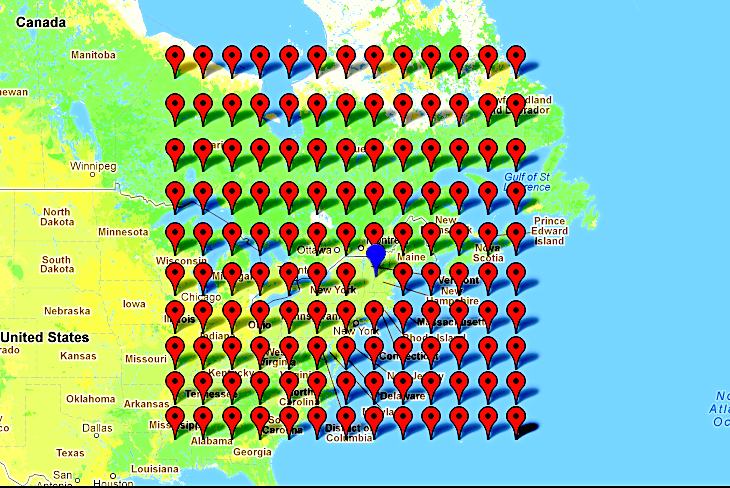
Task: Click the Winnipeg city dot
Action: point(93,175)
